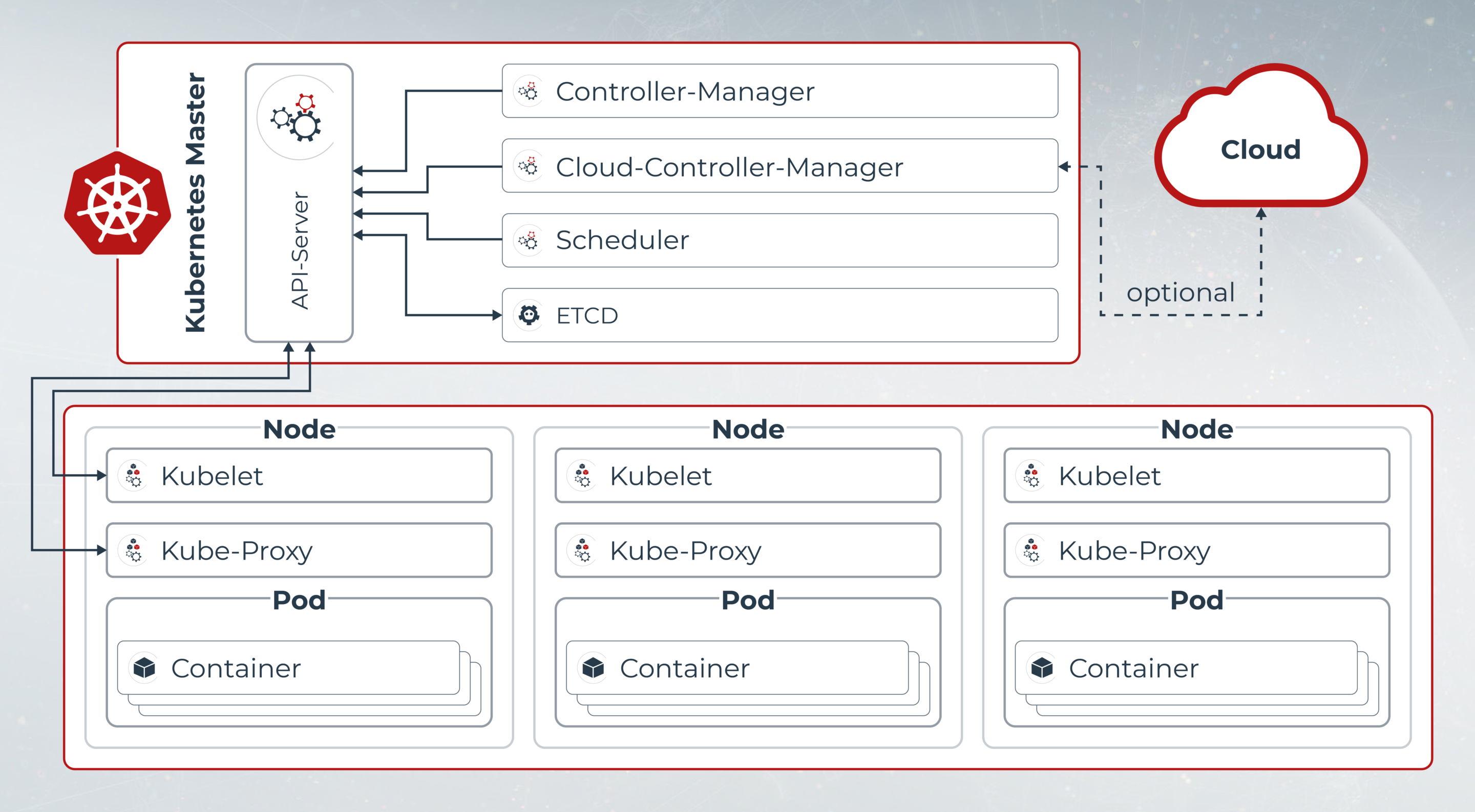The image size is (1475, 812).
Task: Click the Container text in second Node
Action: (x=685, y=668)
